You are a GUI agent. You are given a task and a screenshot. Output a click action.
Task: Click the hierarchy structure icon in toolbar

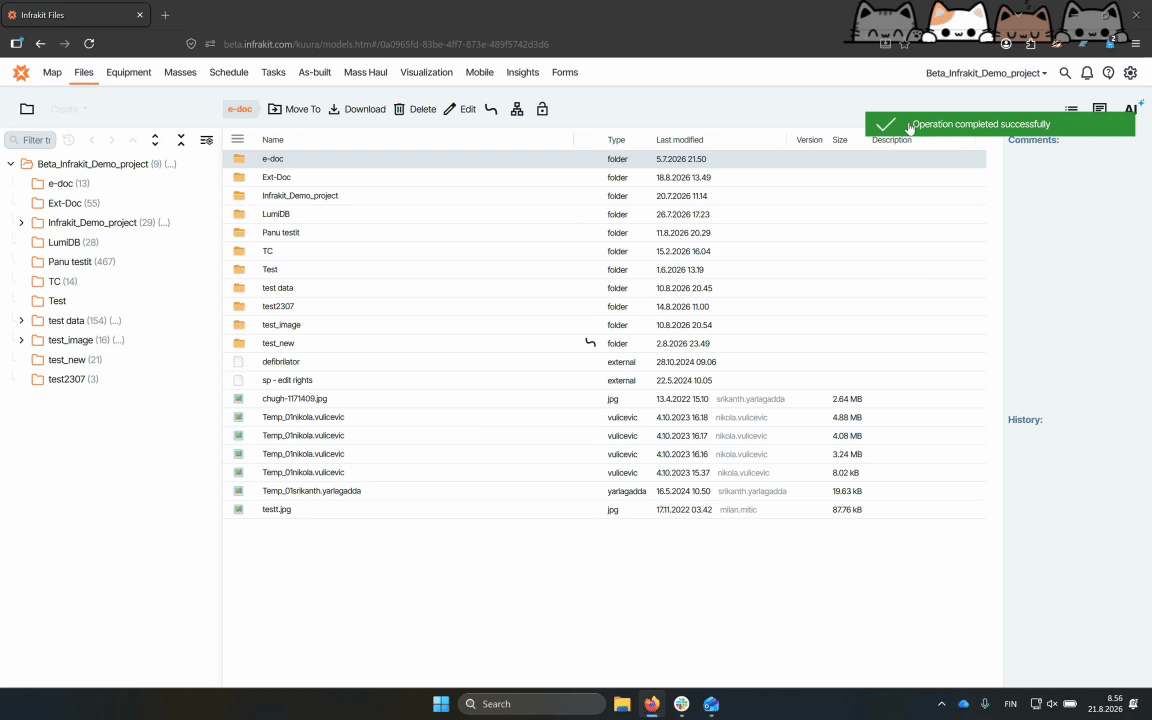coord(517,109)
